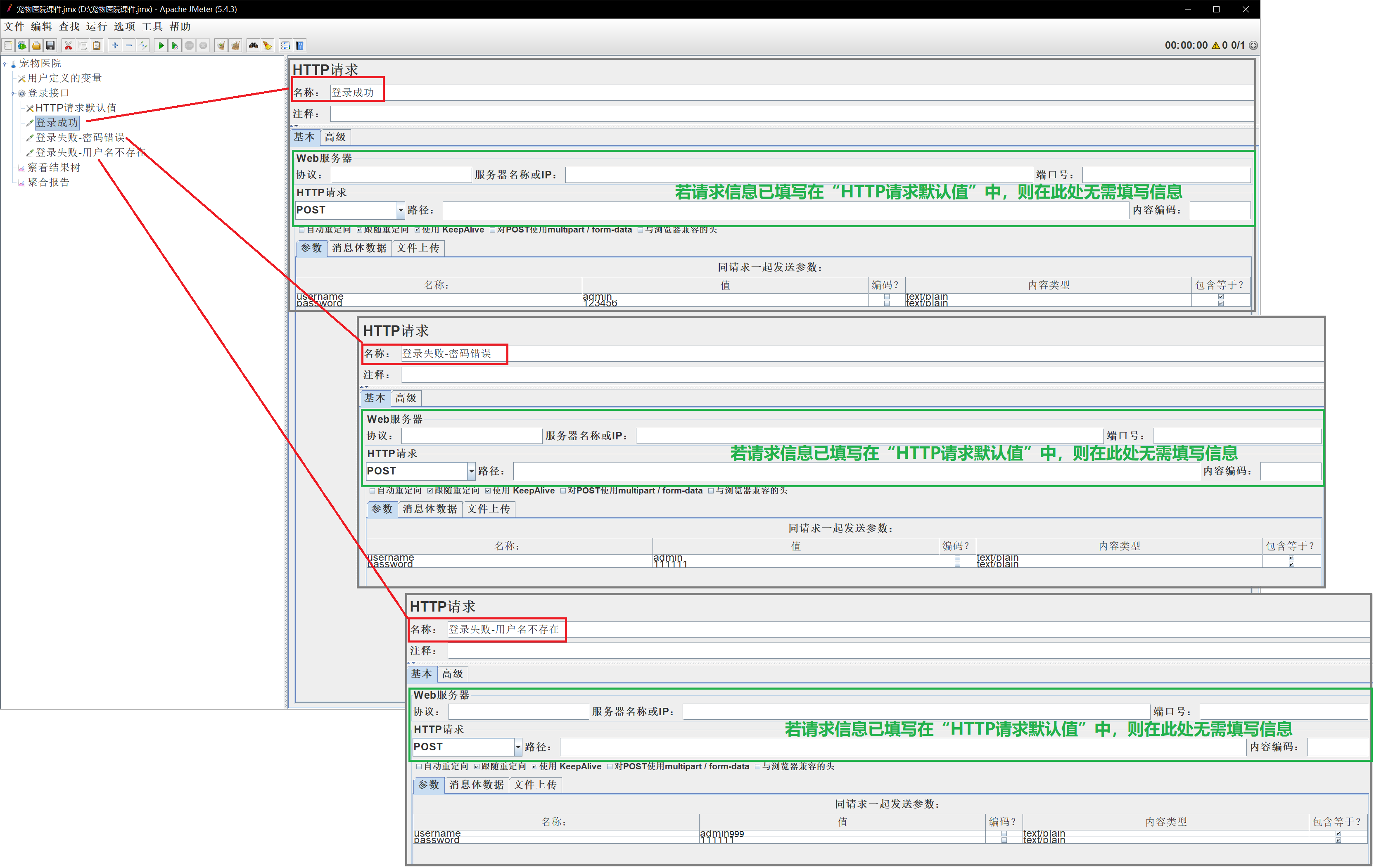Select 察看结果树 in the tree

[x=54, y=168]
